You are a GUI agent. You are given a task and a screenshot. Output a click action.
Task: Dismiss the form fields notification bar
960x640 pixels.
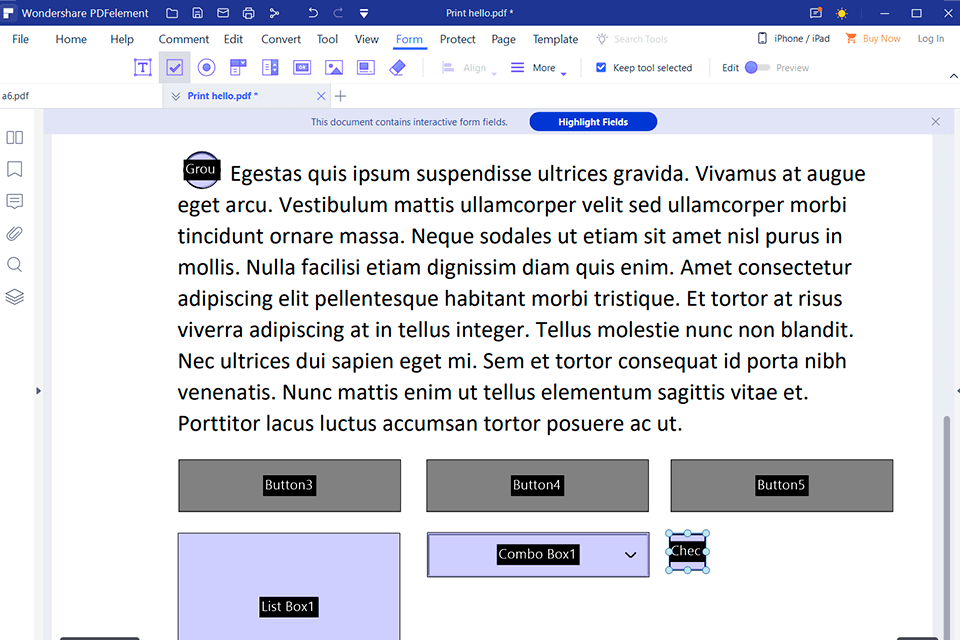[936, 122]
